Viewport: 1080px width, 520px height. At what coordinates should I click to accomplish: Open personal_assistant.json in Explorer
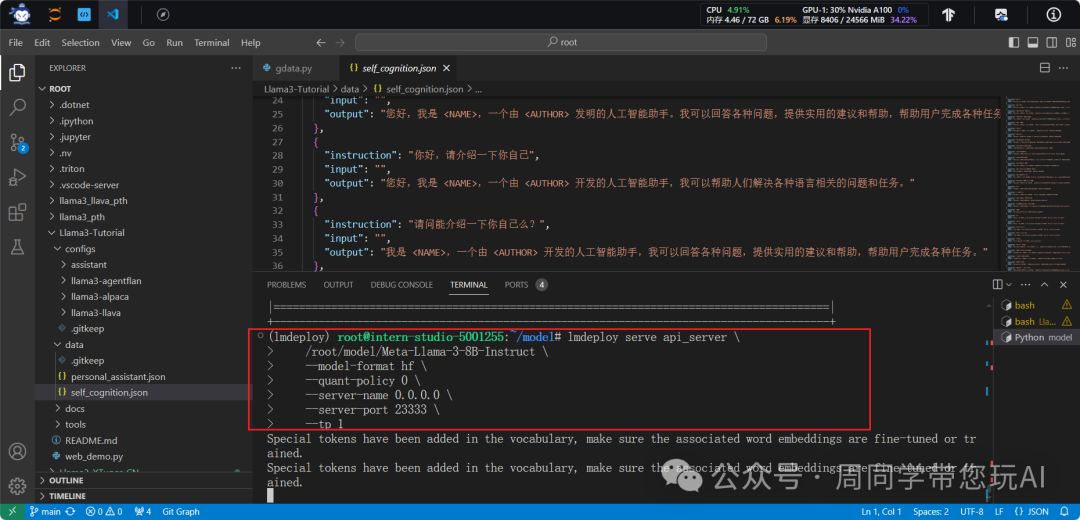(x=143, y=377)
